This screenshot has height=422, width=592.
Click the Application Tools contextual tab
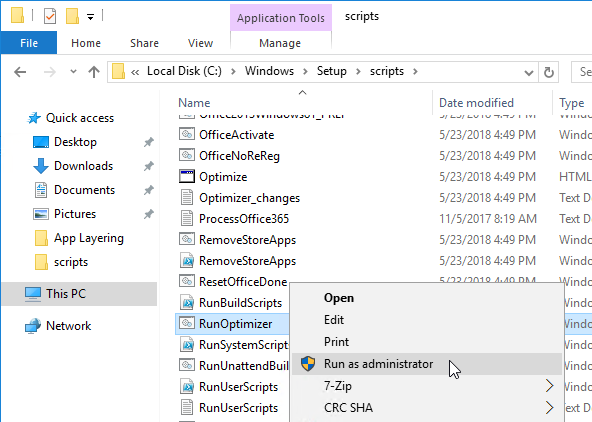click(x=281, y=18)
